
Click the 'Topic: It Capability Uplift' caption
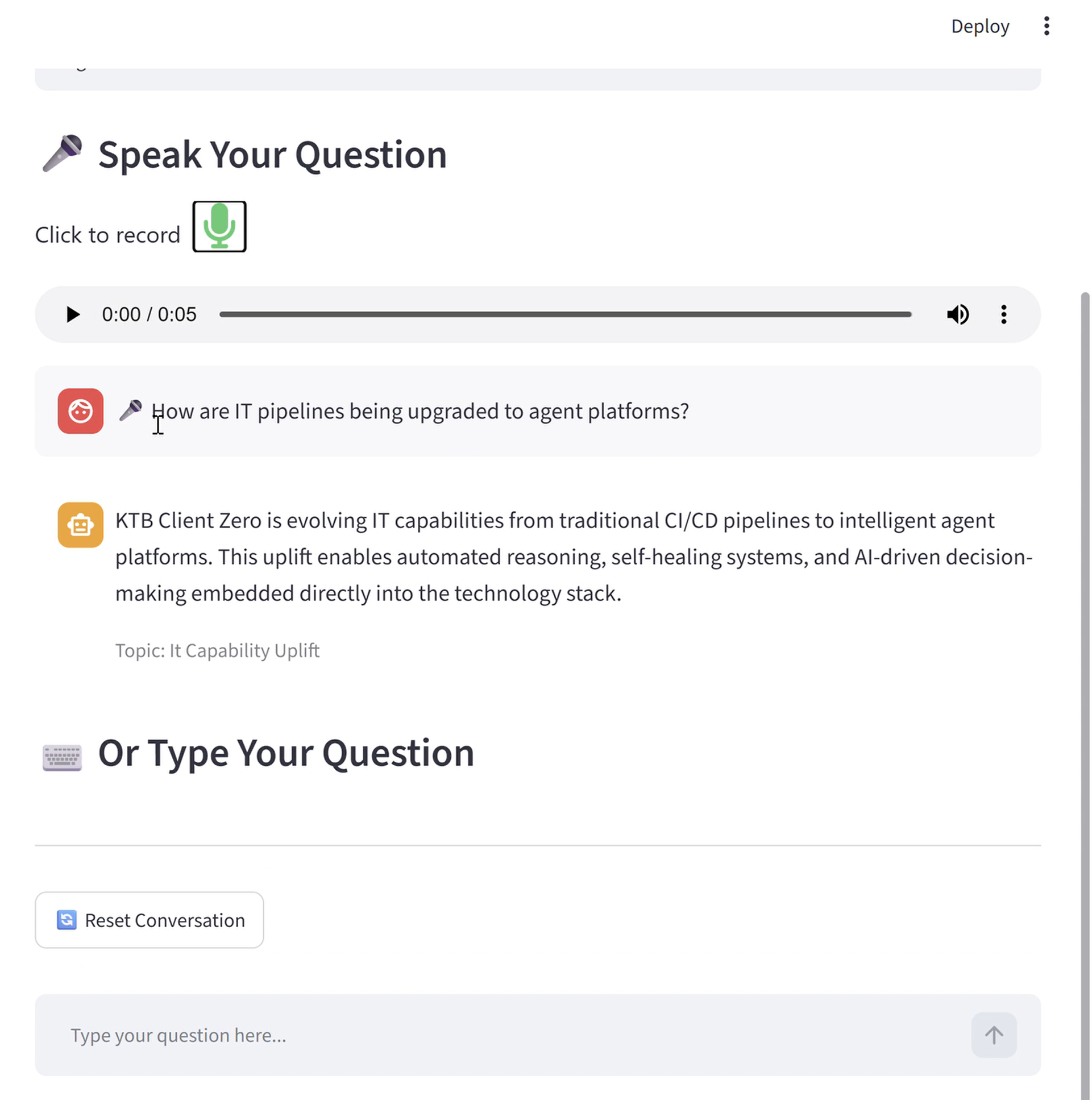coord(217,650)
